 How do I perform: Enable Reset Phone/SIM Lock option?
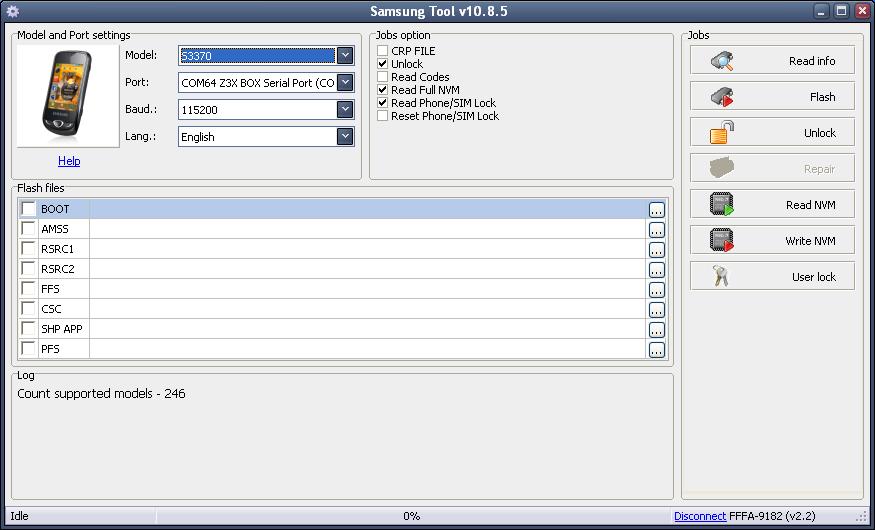pyautogui.click(x=382, y=116)
